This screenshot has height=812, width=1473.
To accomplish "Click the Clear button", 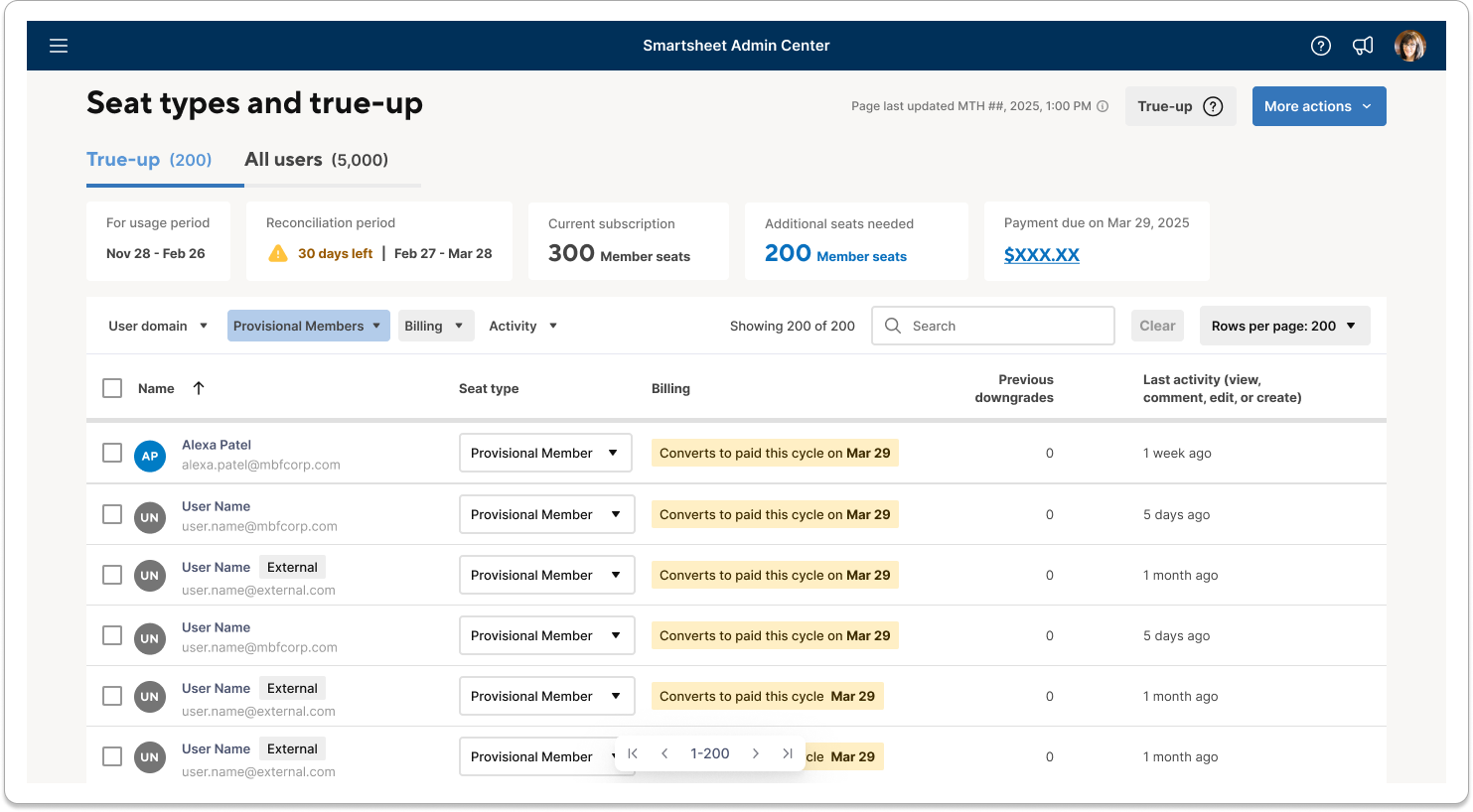I will tap(1157, 326).
